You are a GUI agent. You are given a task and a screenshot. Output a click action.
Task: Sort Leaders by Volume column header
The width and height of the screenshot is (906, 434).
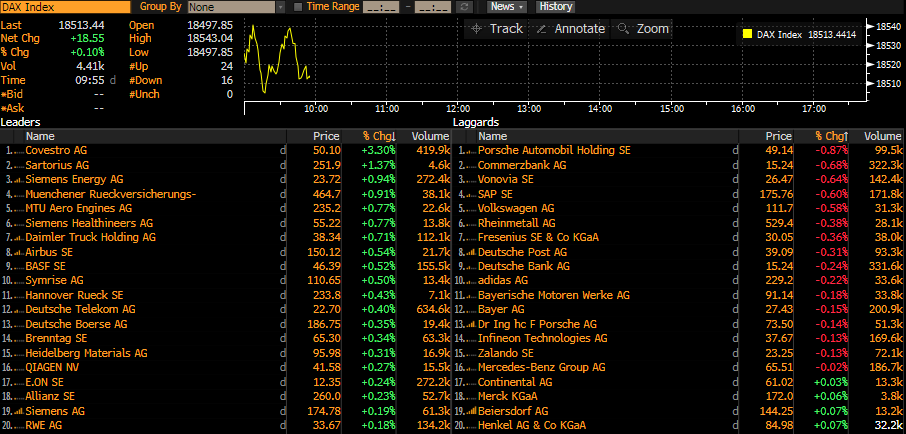click(430, 136)
